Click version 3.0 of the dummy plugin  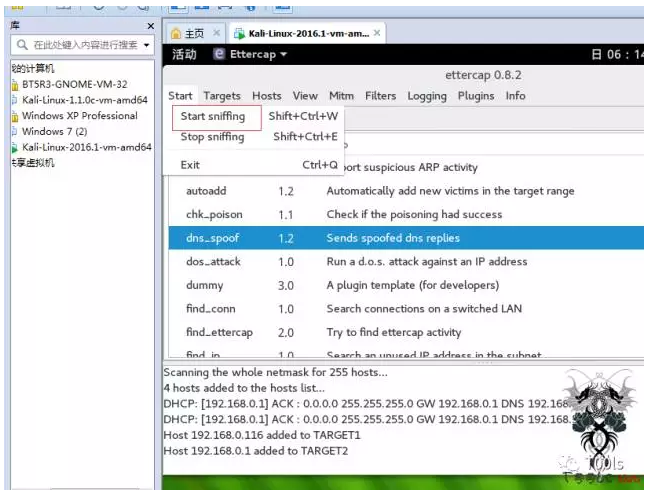(286, 286)
